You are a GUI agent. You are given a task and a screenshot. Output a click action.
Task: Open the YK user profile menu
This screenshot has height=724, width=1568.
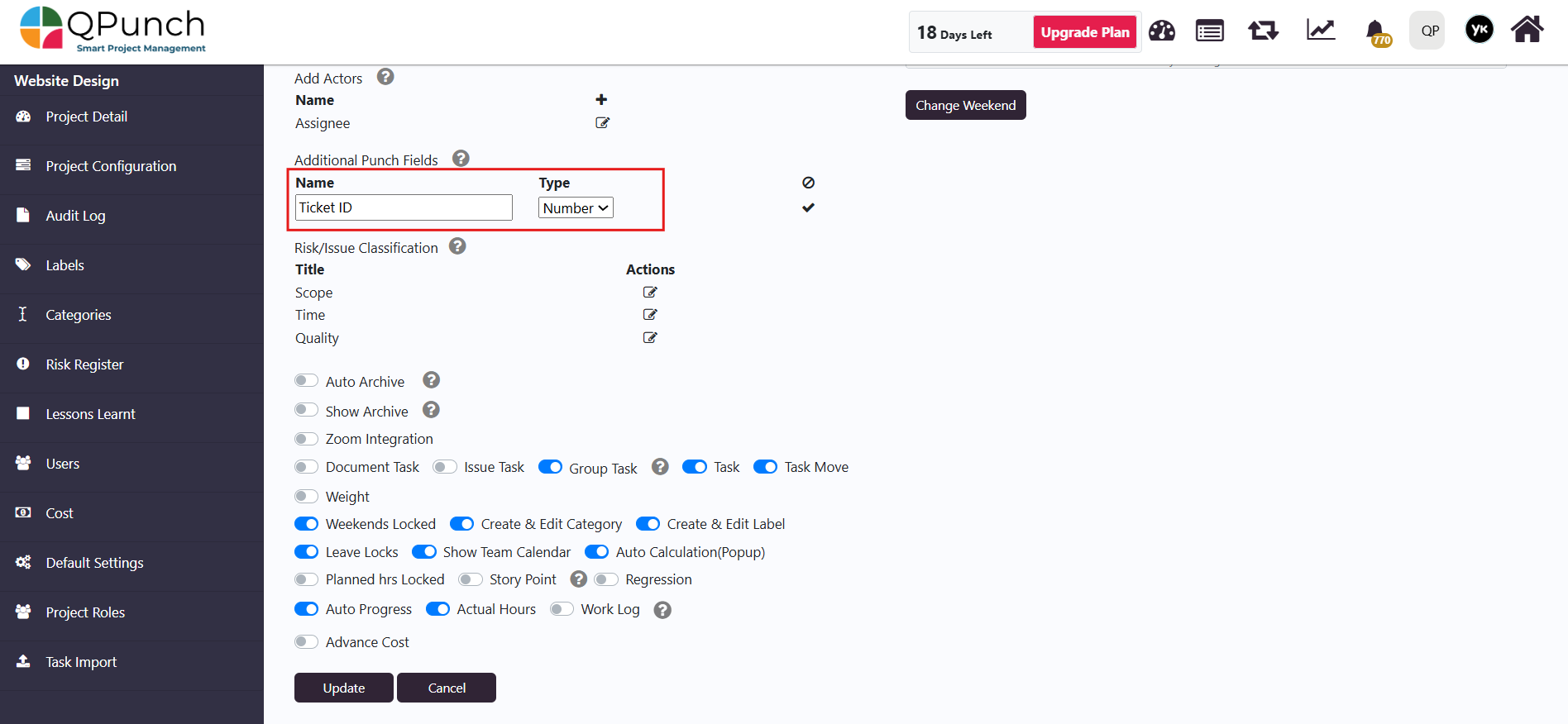(1480, 31)
